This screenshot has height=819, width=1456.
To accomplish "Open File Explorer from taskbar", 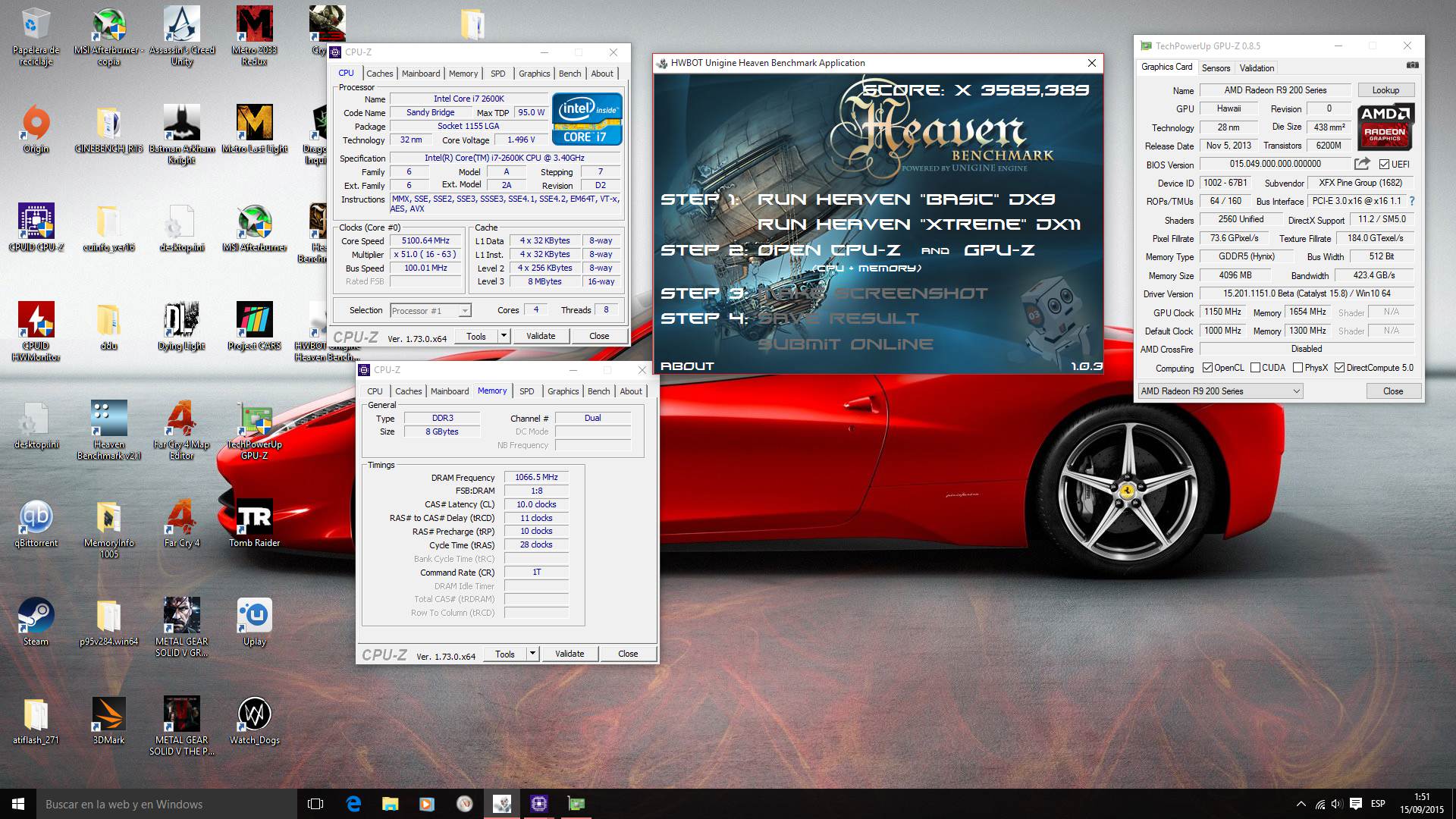I will coord(390,804).
